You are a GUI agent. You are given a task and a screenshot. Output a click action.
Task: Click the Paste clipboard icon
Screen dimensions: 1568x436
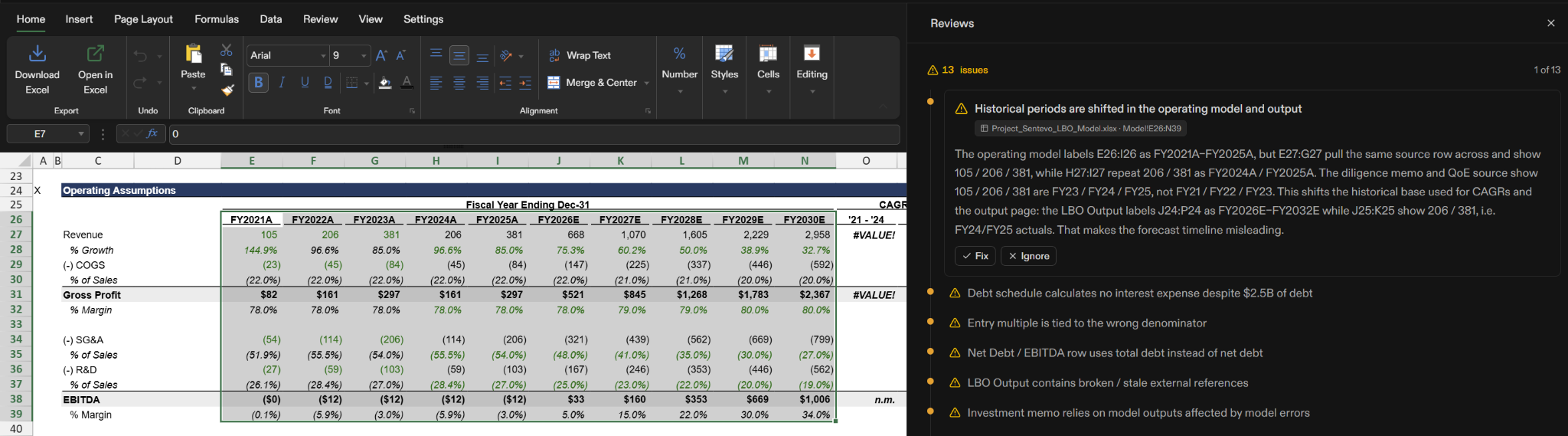pyautogui.click(x=193, y=54)
